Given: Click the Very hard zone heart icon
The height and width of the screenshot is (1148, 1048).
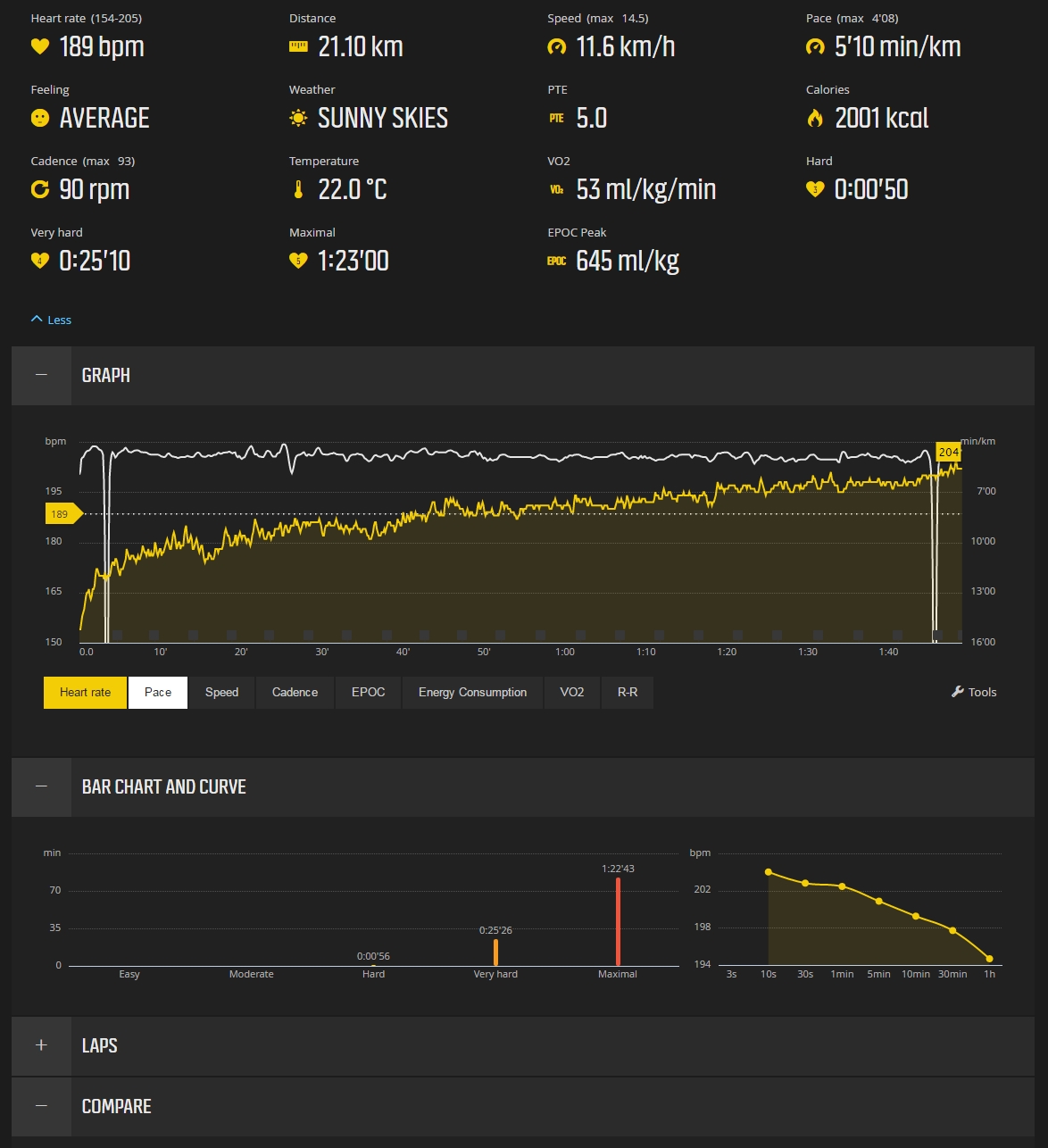Looking at the screenshot, I should [x=40, y=261].
